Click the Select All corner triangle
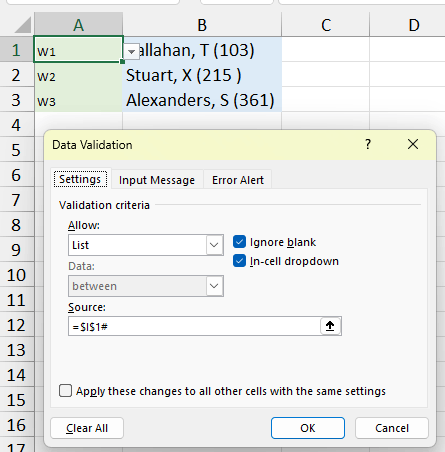This screenshot has height=452, width=445. [x=23, y=25]
